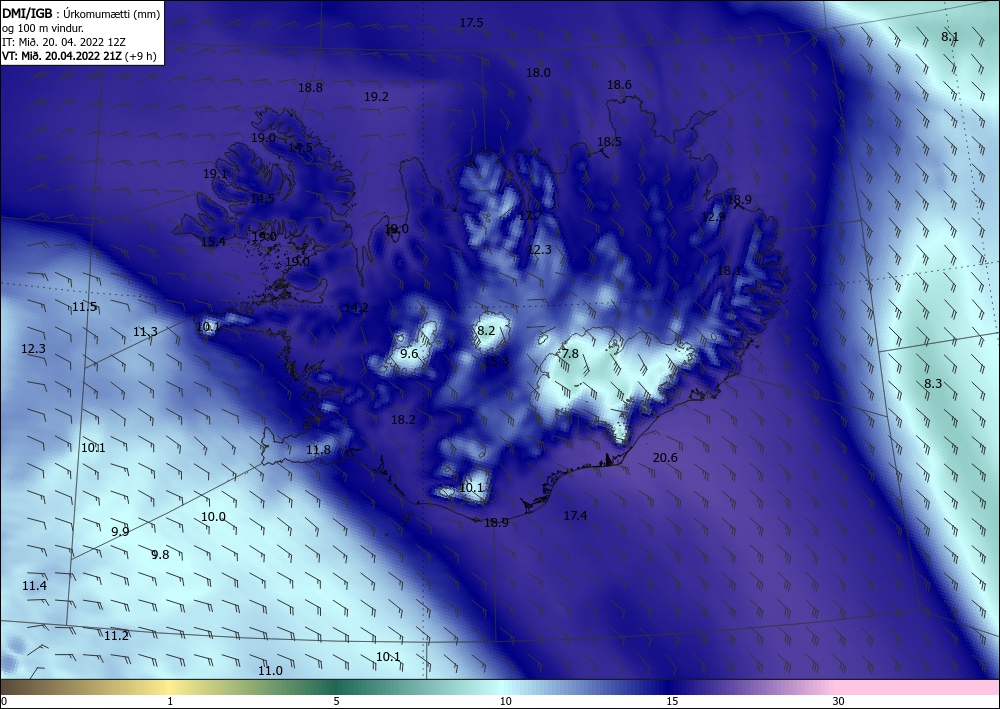Click the 11.8 value on Reykjanes
Viewport: 1000px width, 709px height.
pos(318,450)
